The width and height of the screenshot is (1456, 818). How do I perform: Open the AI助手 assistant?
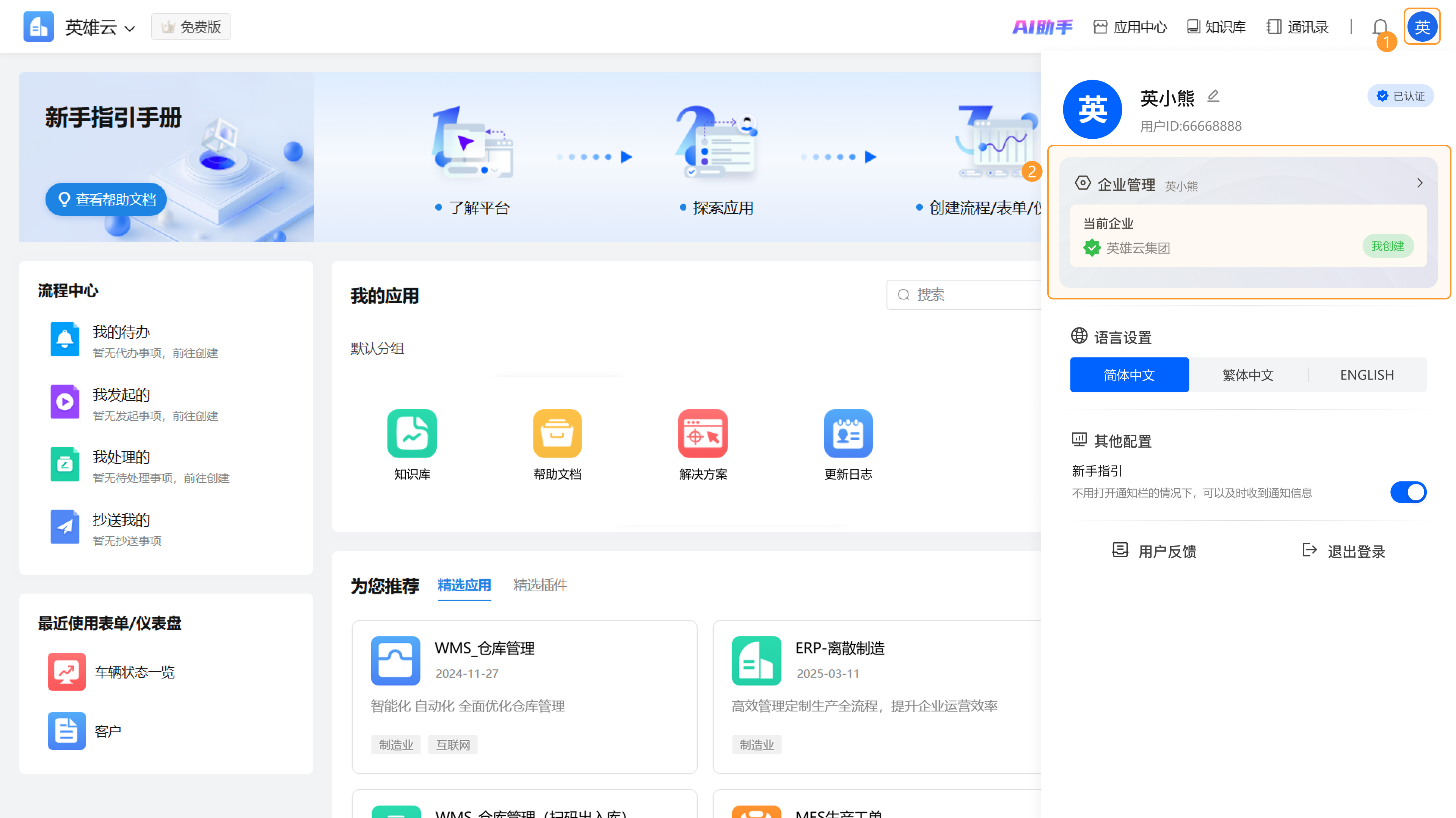click(1042, 27)
